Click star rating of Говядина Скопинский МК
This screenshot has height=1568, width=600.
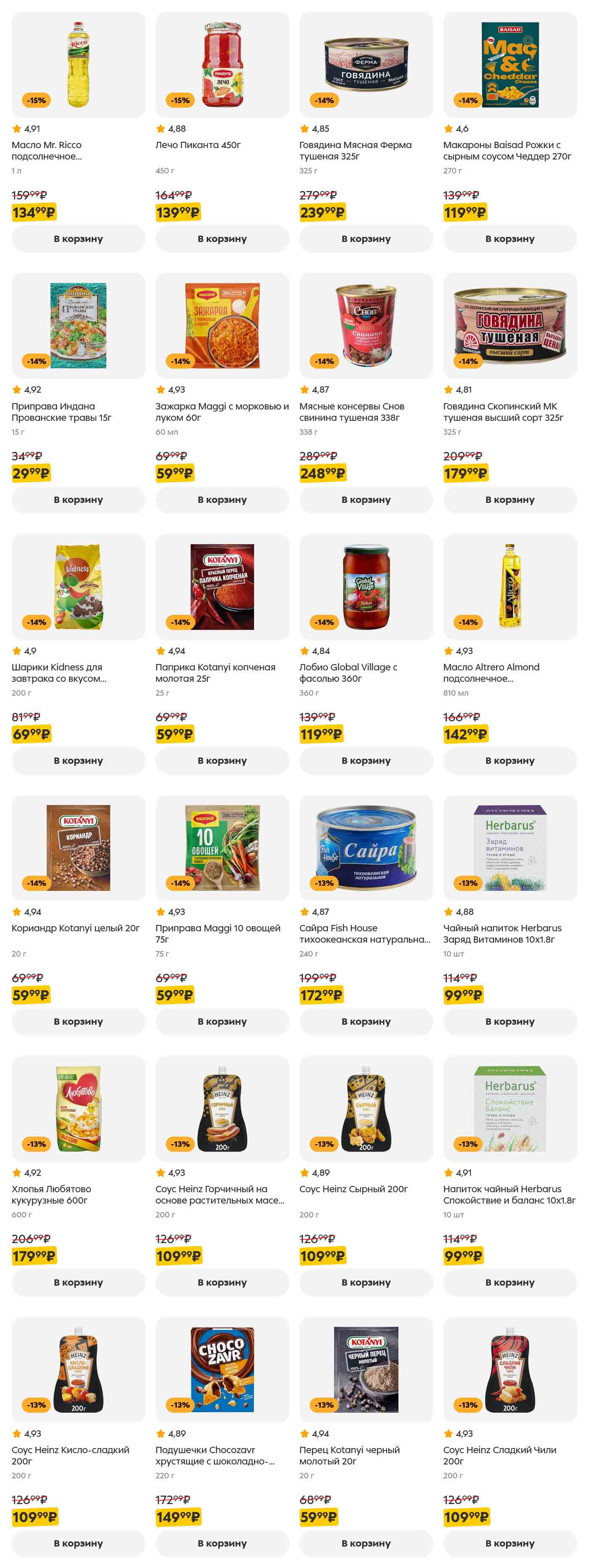(x=458, y=390)
